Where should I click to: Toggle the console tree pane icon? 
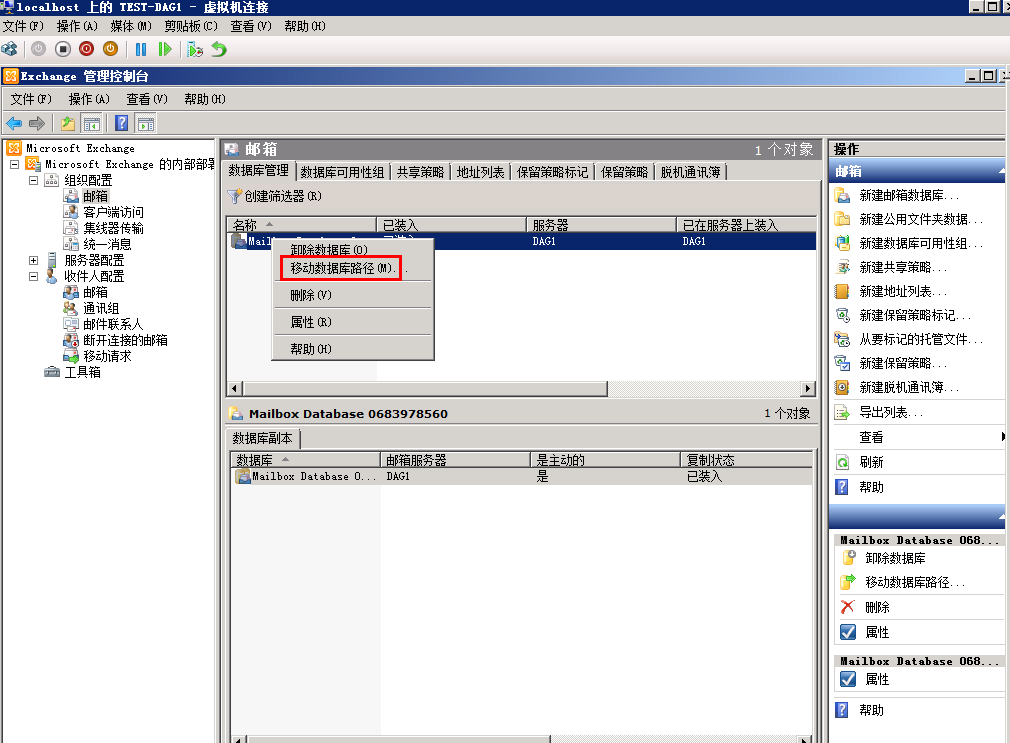pos(91,123)
